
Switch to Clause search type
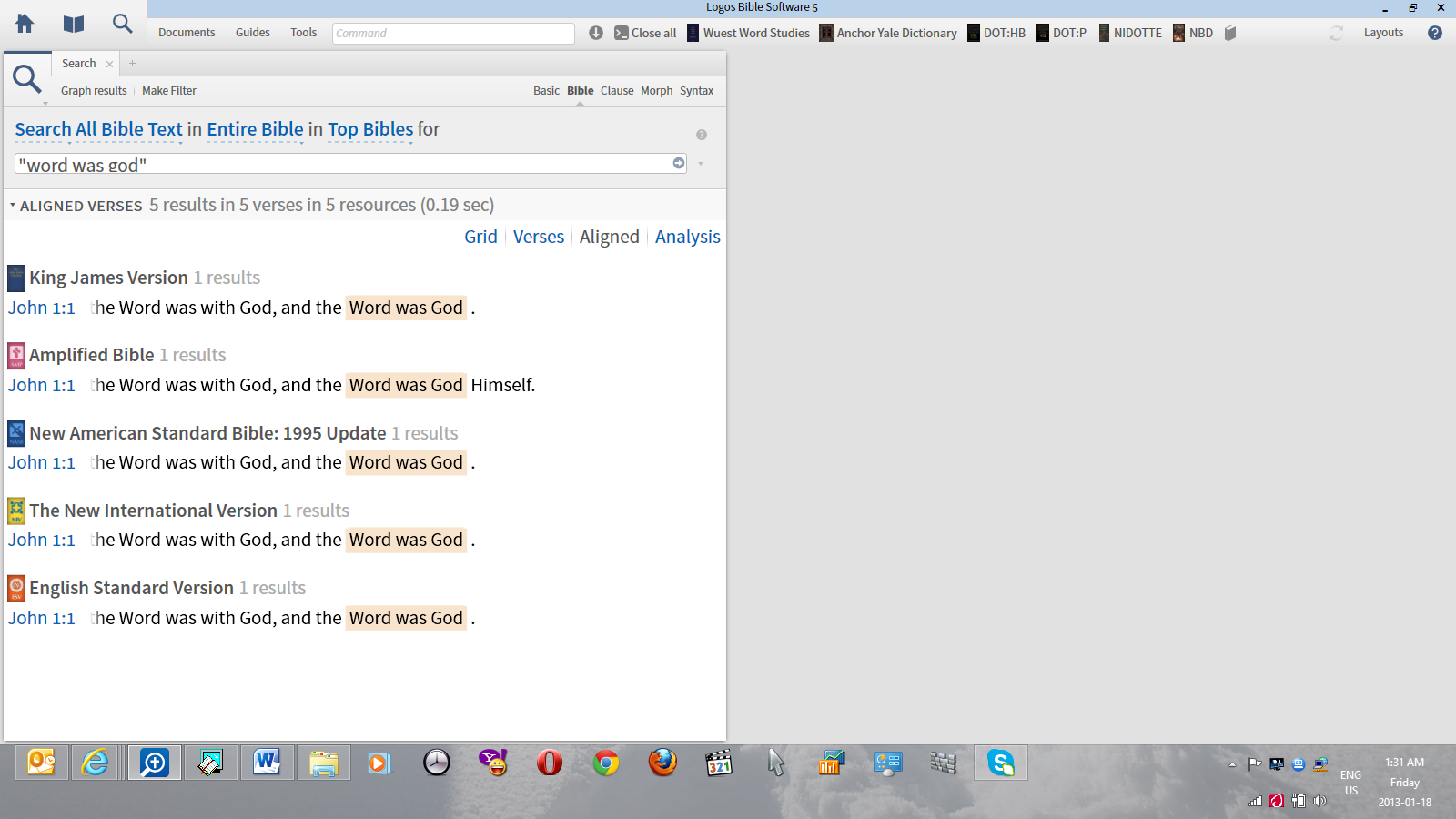tap(617, 91)
